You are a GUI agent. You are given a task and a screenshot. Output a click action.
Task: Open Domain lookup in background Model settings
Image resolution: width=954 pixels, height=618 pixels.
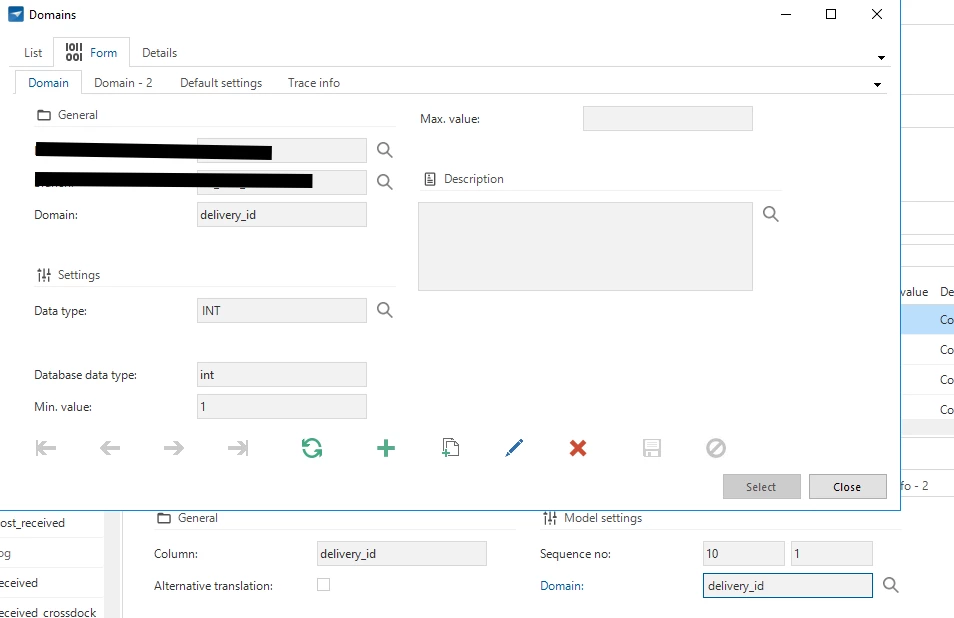[891, 585]
